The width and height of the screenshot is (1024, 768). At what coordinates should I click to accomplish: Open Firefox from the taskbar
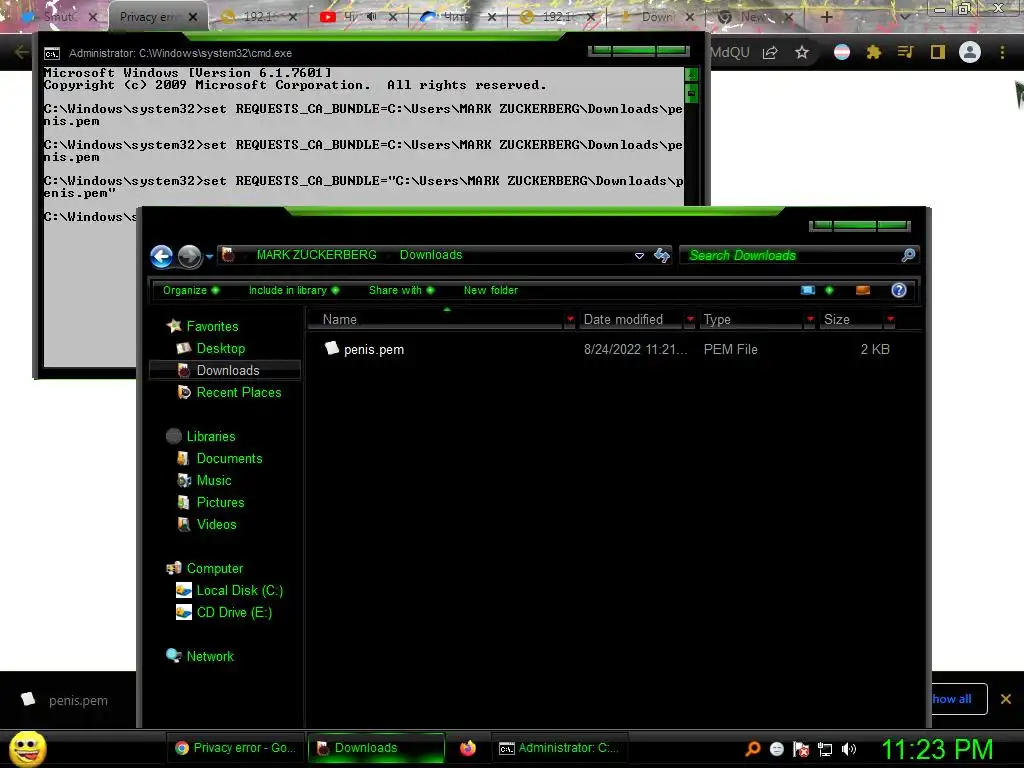point(468,748)
